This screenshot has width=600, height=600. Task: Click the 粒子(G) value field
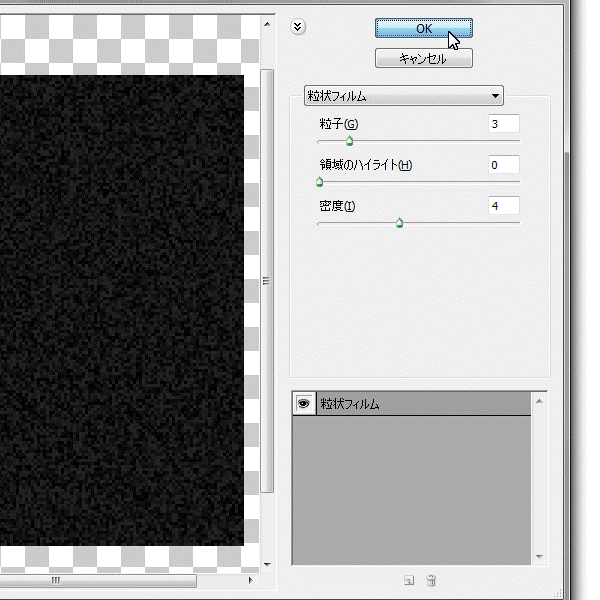pos(504,124)
